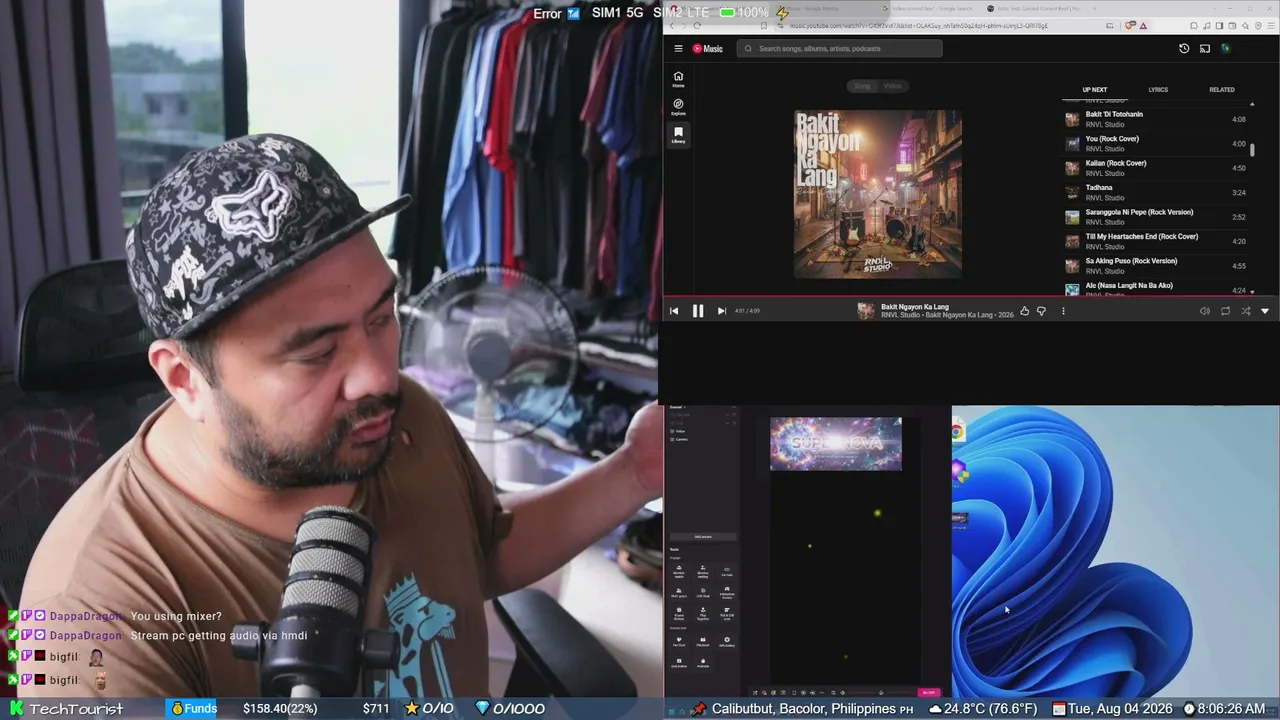Open the Play Together tool

(x=703, y=613)
